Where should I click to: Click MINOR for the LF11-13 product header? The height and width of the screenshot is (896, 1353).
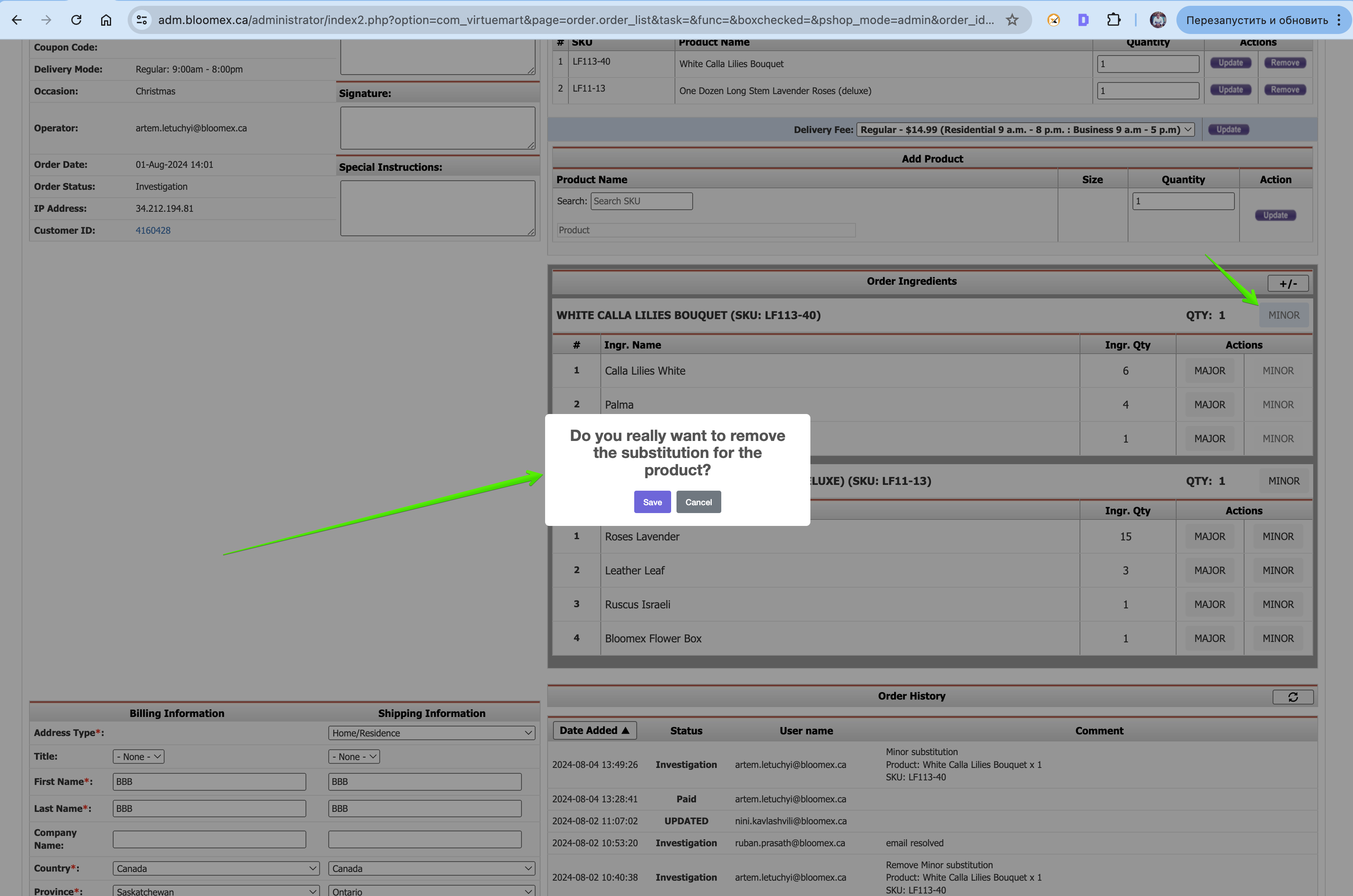click(x=1284, y=481)
